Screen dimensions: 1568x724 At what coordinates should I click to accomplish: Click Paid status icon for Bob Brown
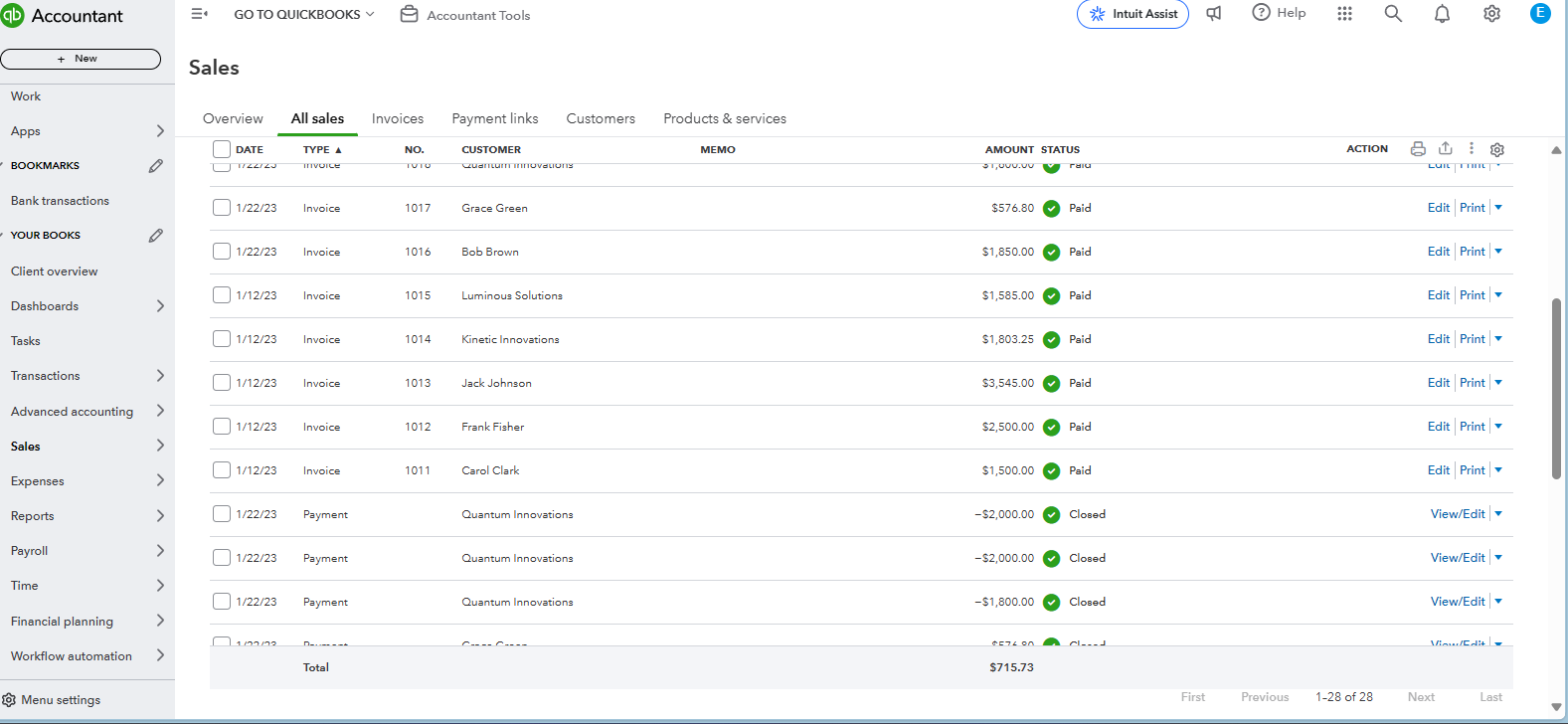click(1051, 253)
